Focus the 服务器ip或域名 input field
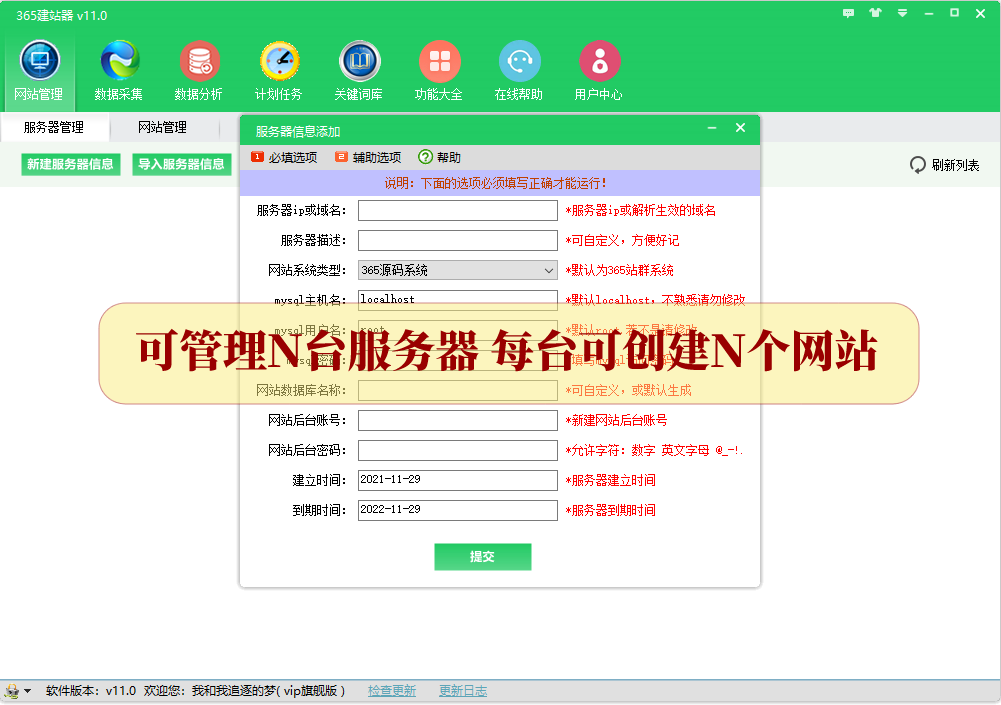The height and width of the screenshot is (705, 1001). coord(458,211)
